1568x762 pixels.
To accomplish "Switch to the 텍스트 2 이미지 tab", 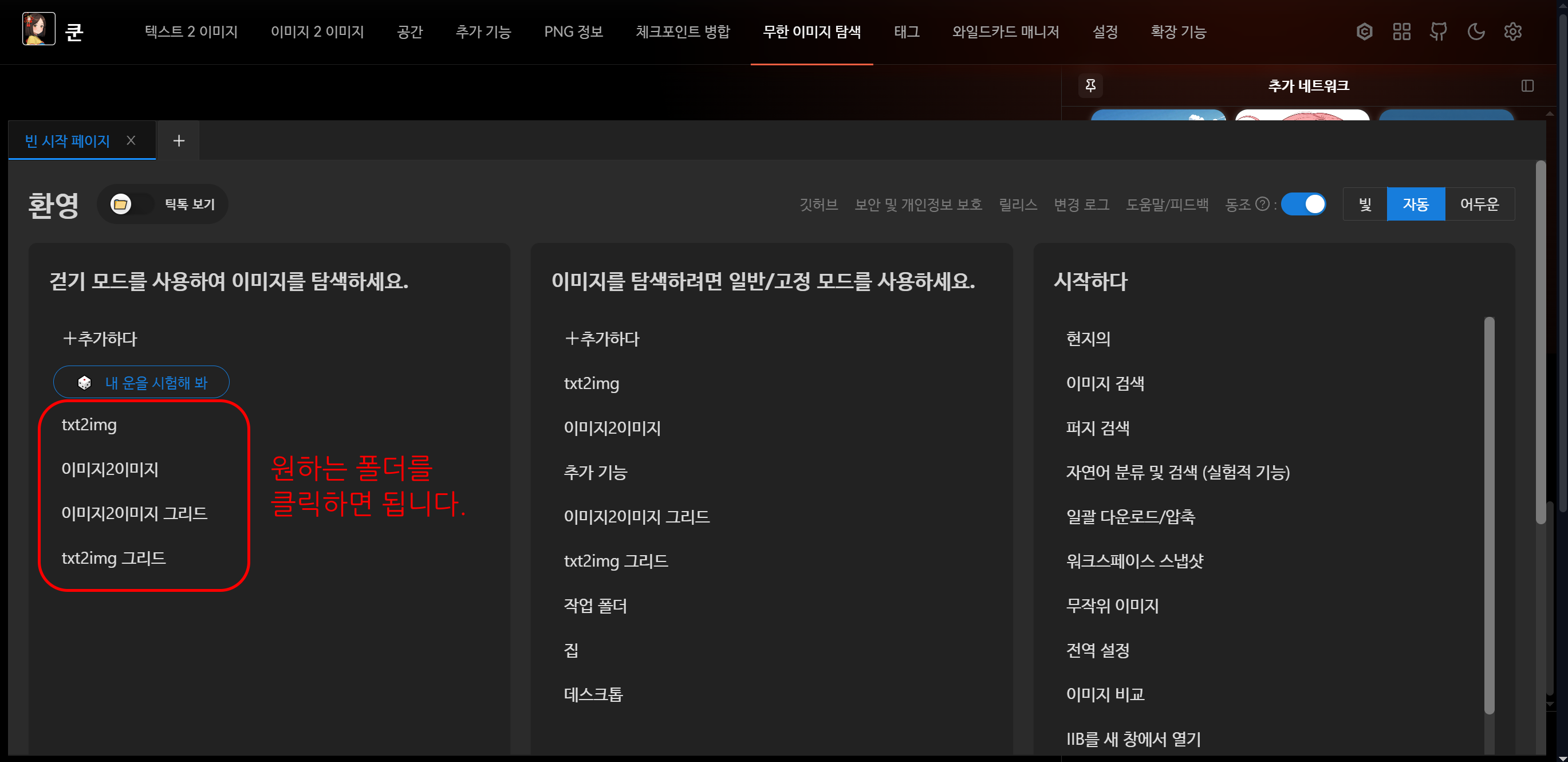I will (191, 32).
